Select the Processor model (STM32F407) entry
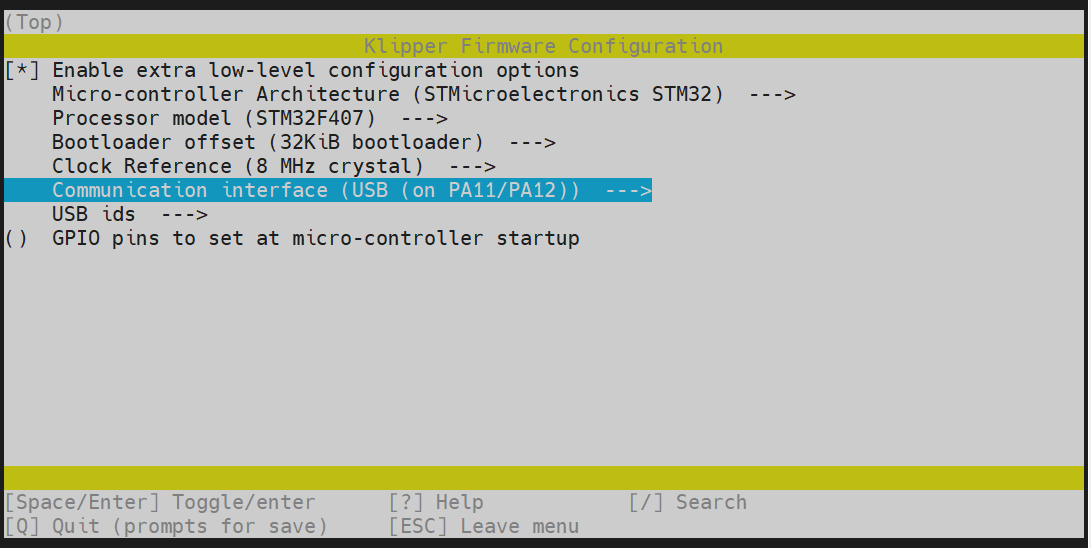 214,119
